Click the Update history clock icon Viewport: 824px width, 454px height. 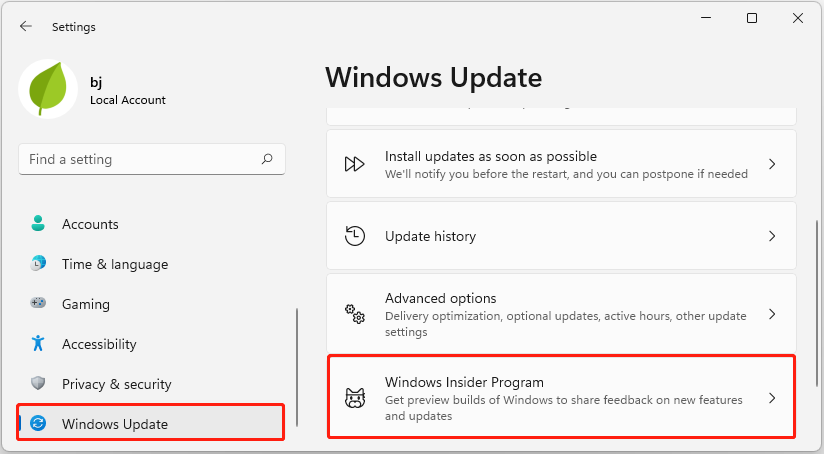pos(355,236)
